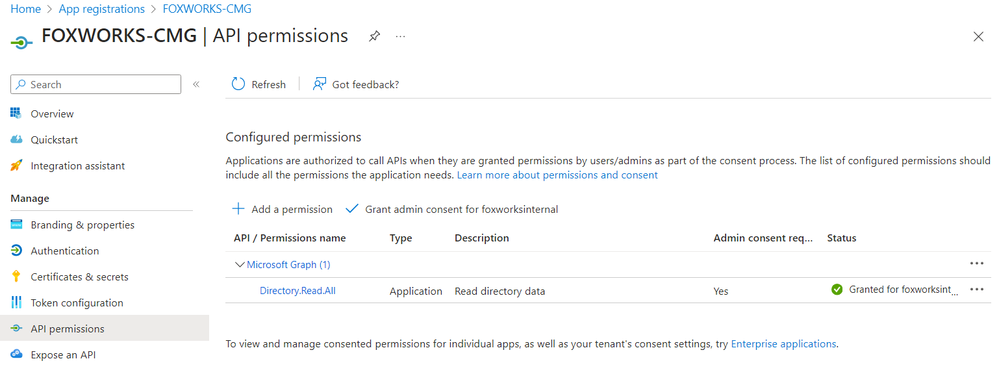The width and height of the screenshot is (999, 366).
Task: Select Branding & properties
Action: pos(73,225)
